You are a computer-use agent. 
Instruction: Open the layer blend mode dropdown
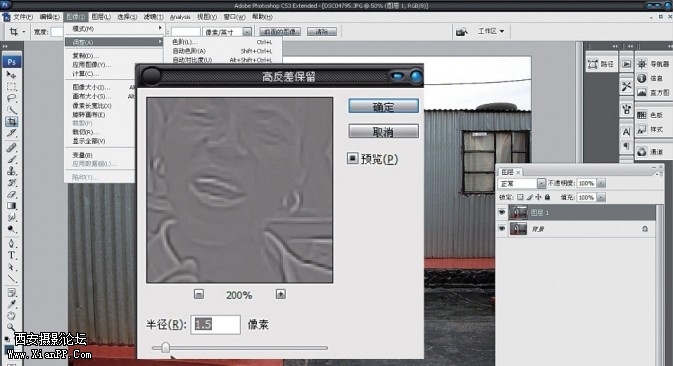point(521,184)
